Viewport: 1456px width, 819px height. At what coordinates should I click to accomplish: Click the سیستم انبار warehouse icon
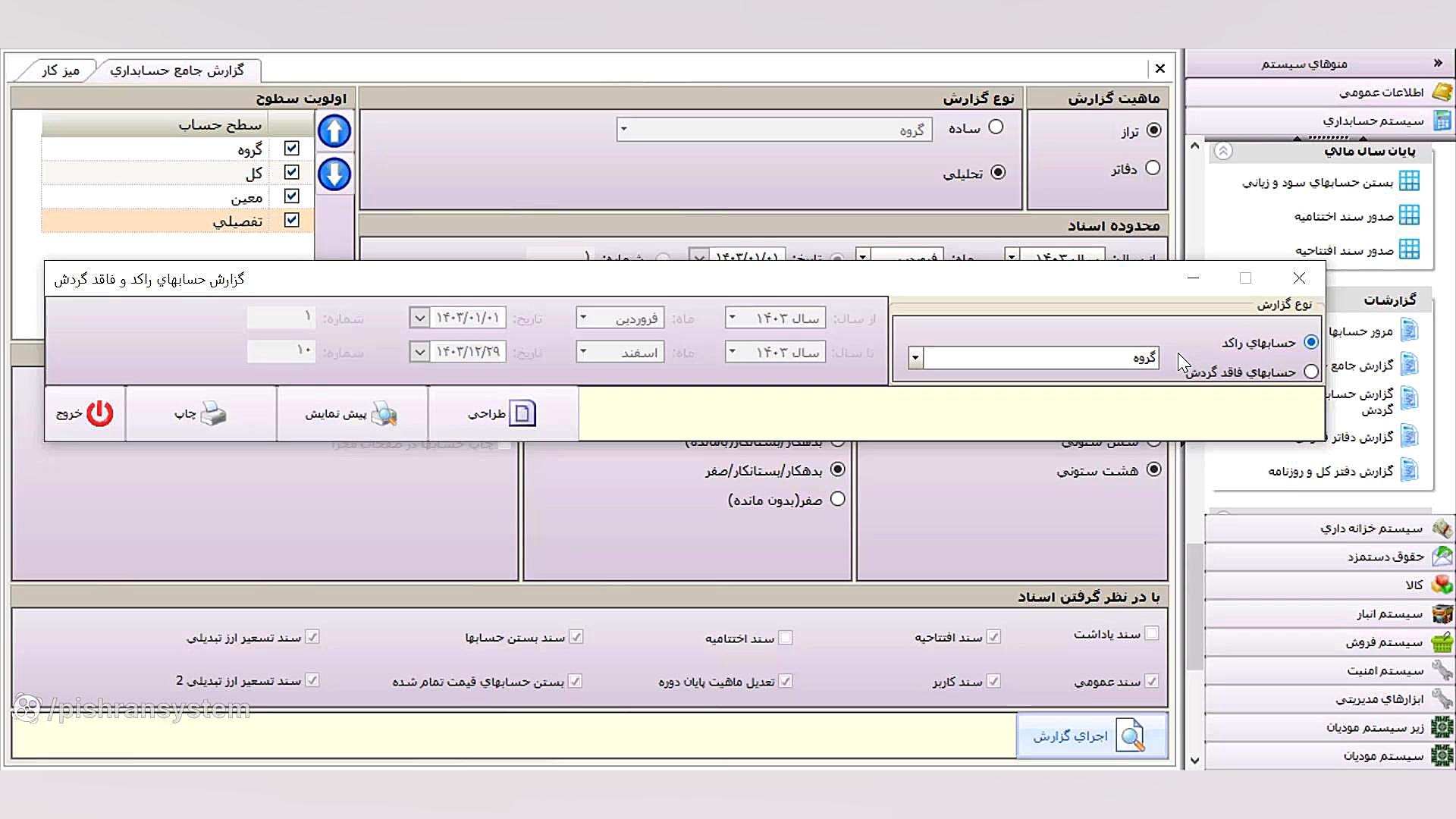1442,613
